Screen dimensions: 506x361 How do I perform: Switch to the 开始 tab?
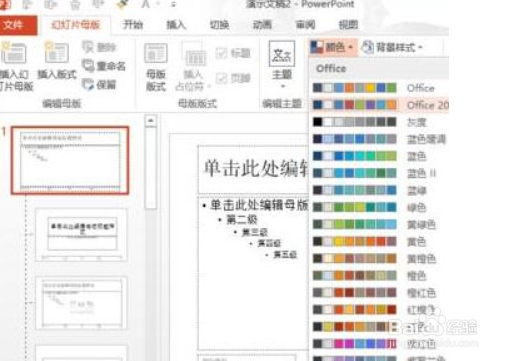pos(133,25)
